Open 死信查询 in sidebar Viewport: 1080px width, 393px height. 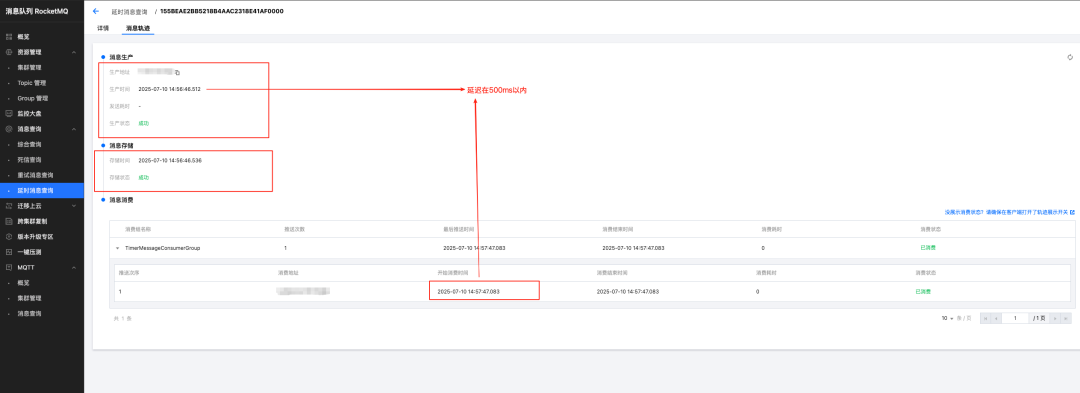pos(30,159)
